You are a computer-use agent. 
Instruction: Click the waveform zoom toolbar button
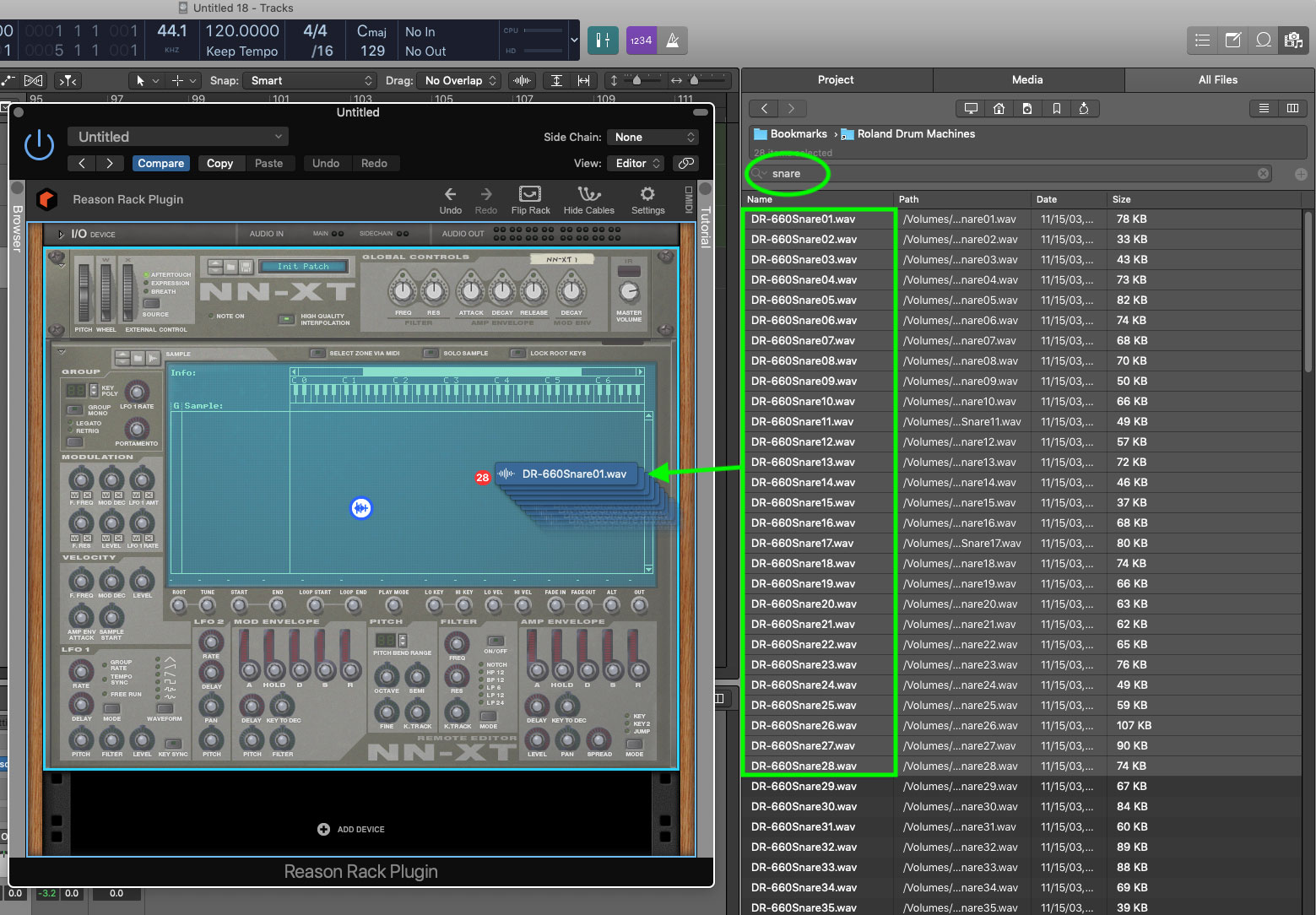click(523, 80)
